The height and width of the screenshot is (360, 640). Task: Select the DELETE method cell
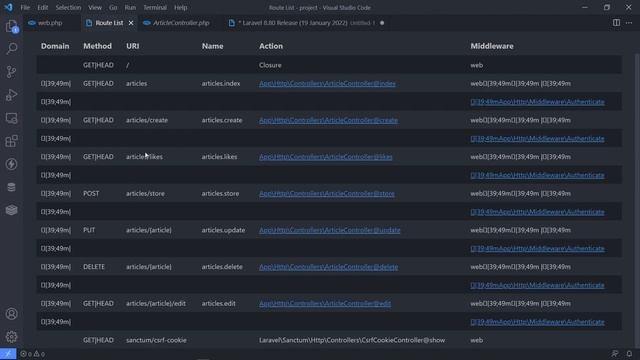94,267
